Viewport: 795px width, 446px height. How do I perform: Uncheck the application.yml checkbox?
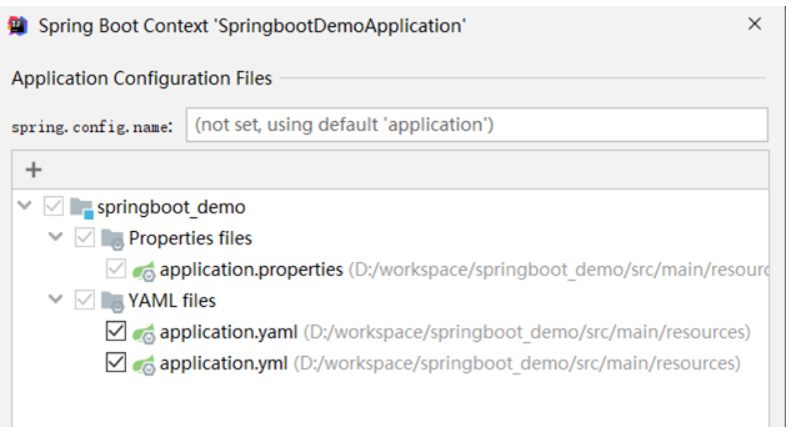(116, 363)
